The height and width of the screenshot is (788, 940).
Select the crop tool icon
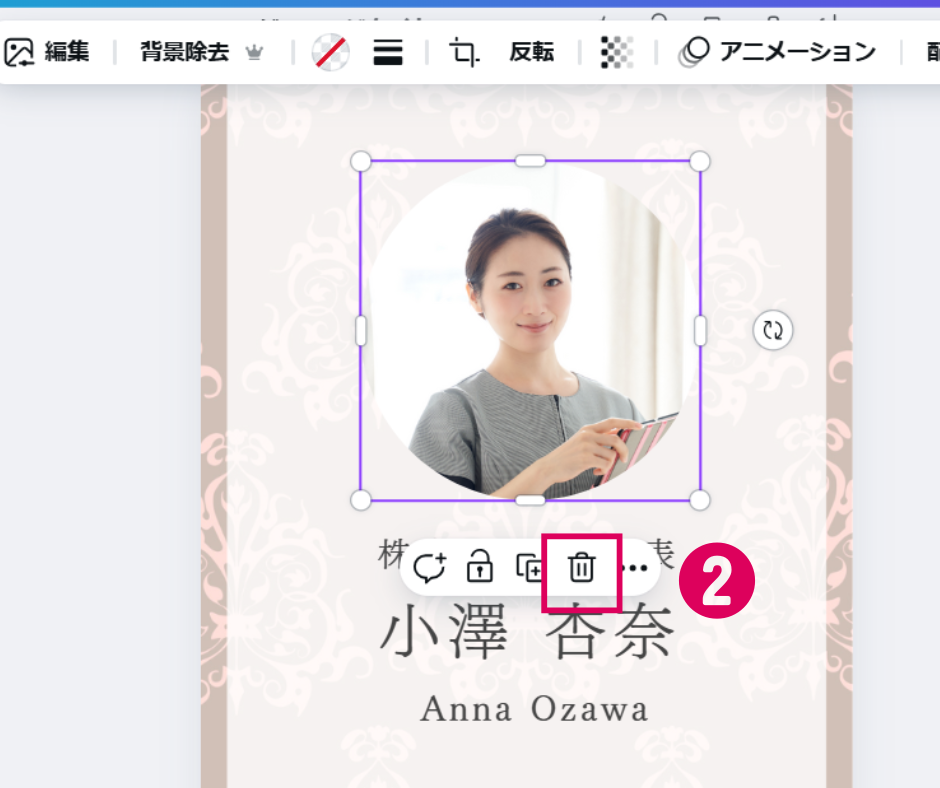[x=464, y=52]
